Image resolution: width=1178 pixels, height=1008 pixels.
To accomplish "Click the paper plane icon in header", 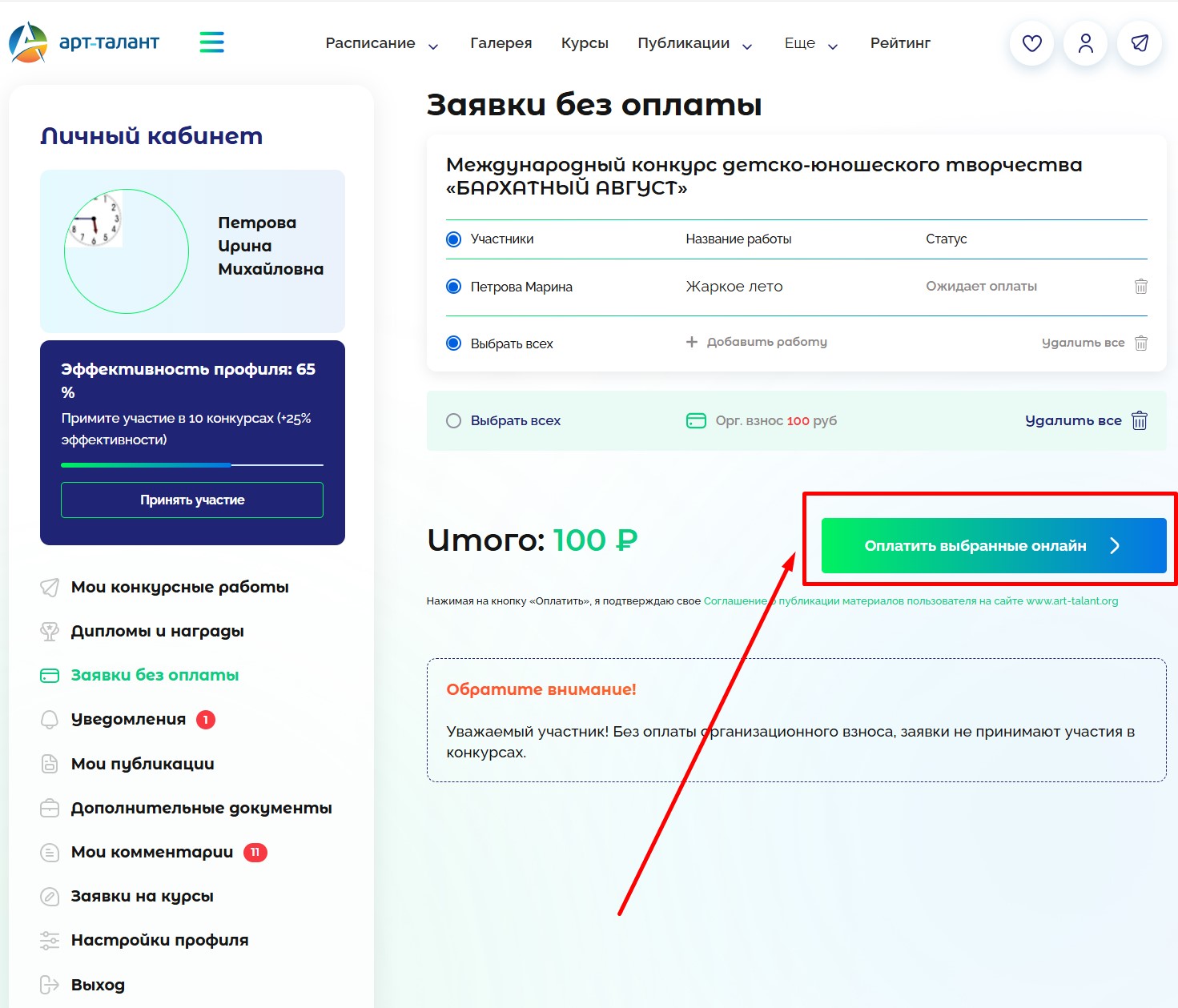I will pos(1139,43).
